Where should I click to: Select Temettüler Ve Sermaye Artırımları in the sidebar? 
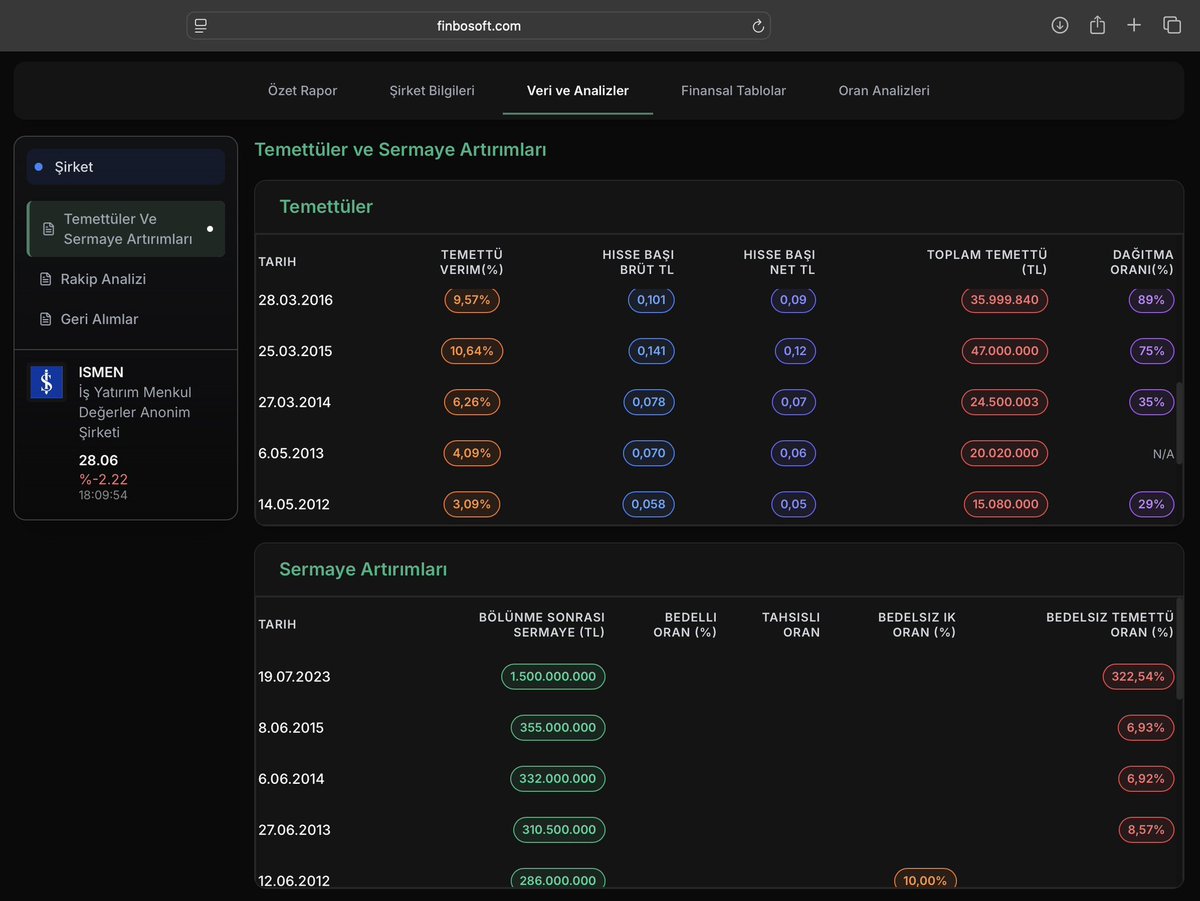point(126,229)
